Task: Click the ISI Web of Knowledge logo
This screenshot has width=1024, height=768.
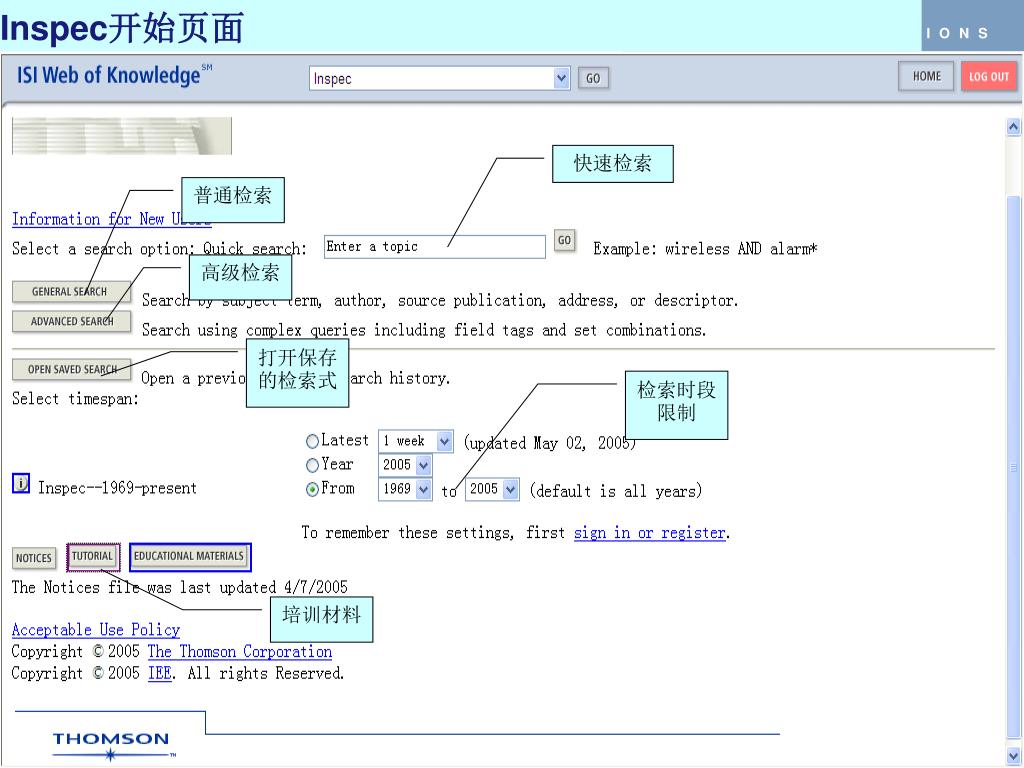Action: point(114,75)
